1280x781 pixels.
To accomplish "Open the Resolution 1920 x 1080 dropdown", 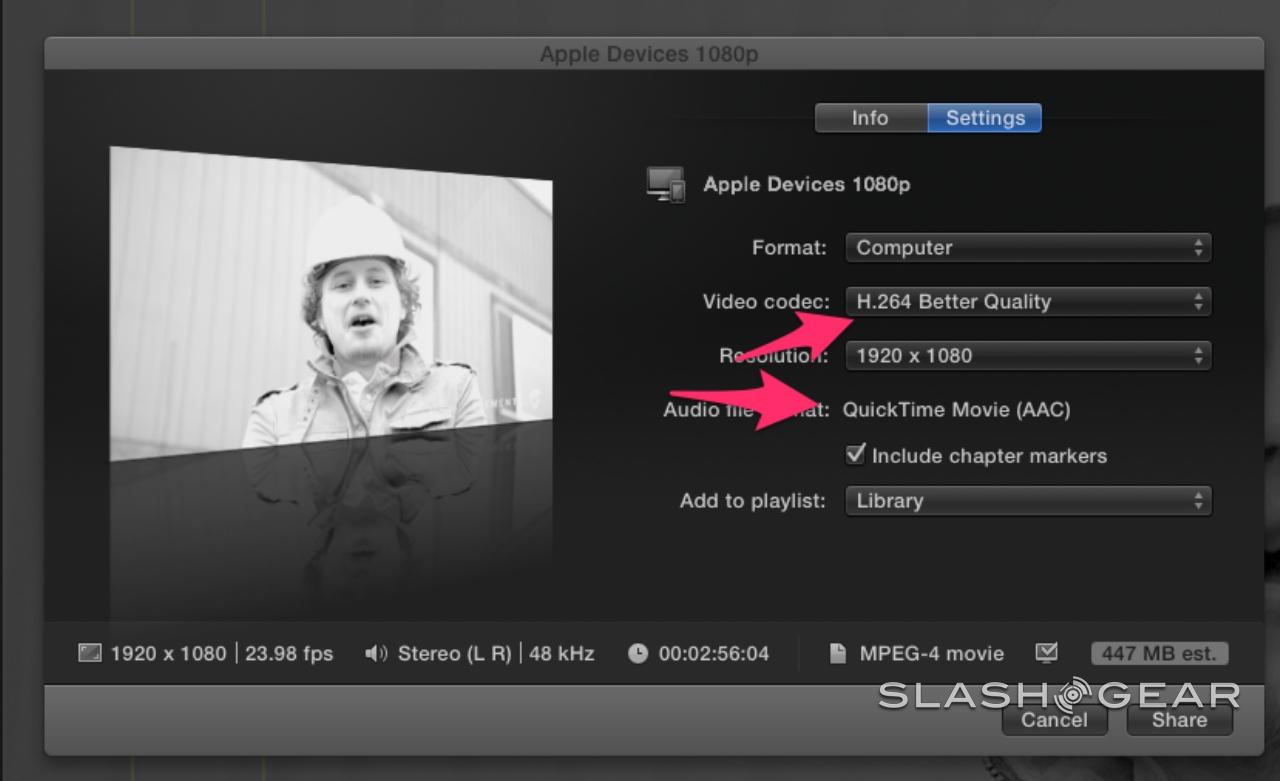I will (1027, 356).
